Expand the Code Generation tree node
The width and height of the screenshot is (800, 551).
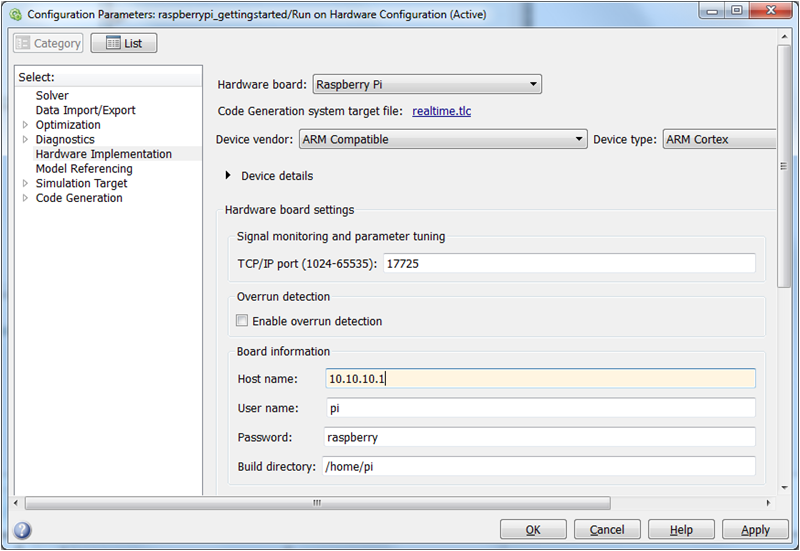click(x=25, y=198)
